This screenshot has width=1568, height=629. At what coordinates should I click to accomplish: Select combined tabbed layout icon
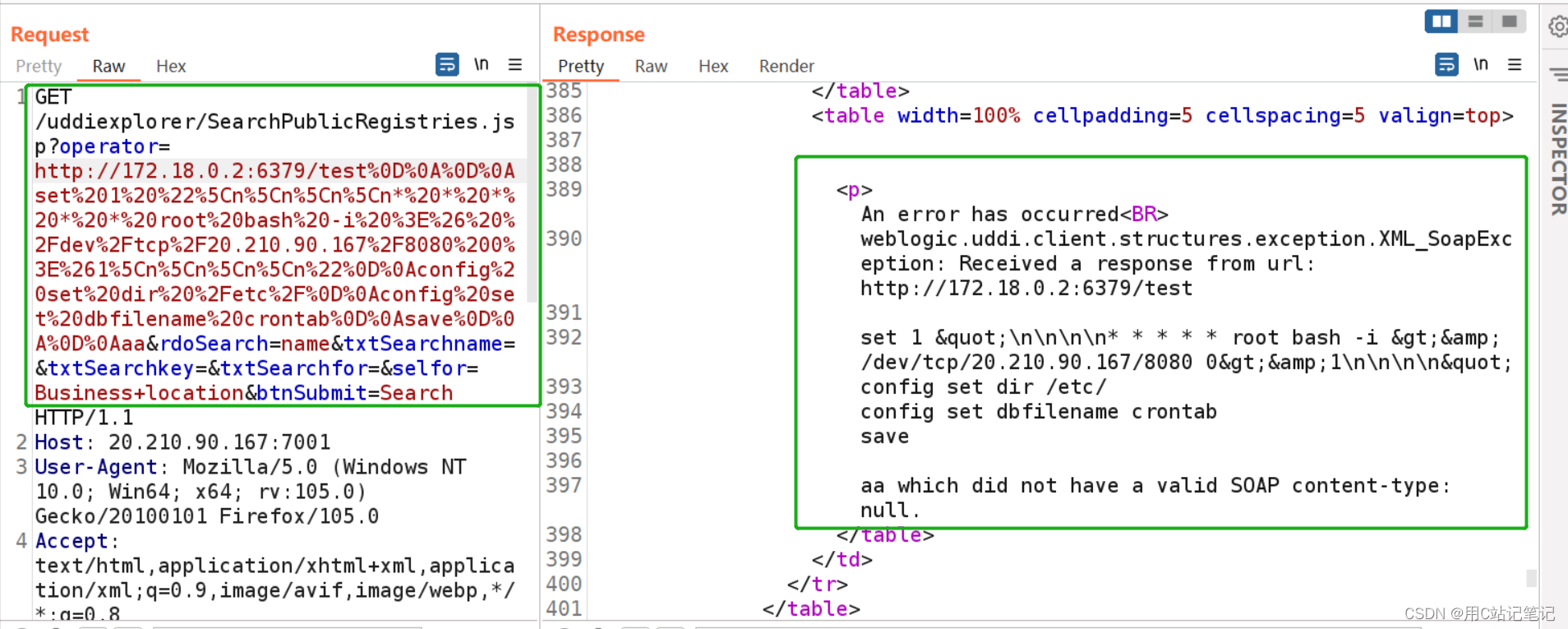[1510, 21]
